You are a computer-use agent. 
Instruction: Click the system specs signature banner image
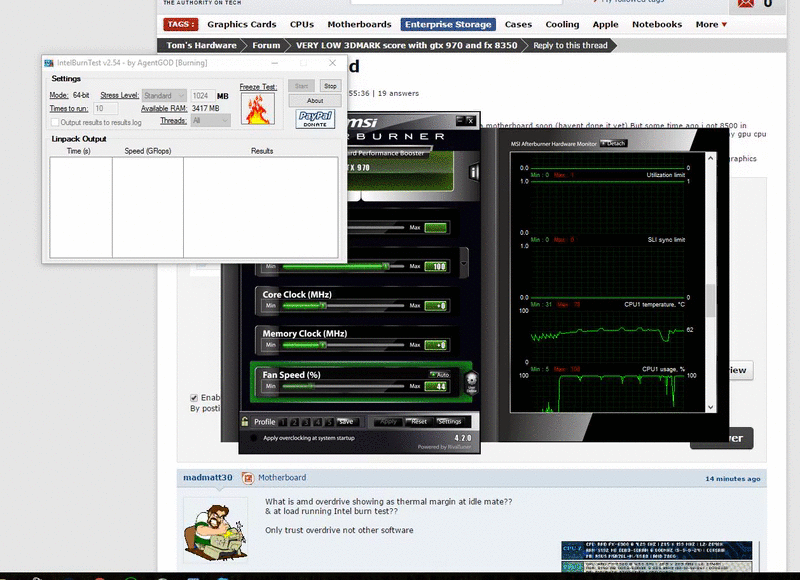pyautogui.click(x=657, y=557)
